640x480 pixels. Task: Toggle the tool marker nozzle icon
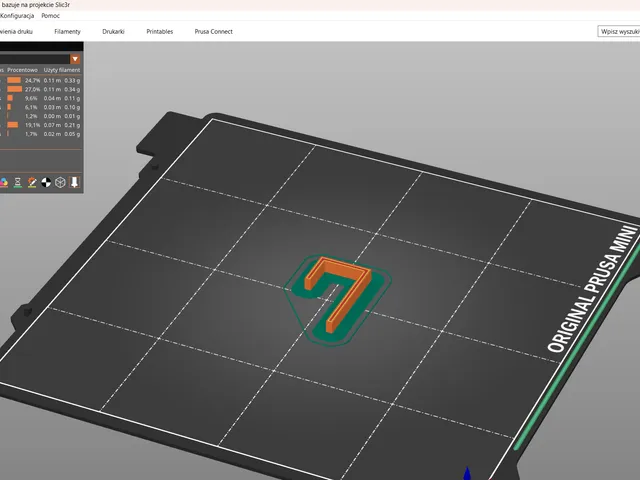[74, 182]
